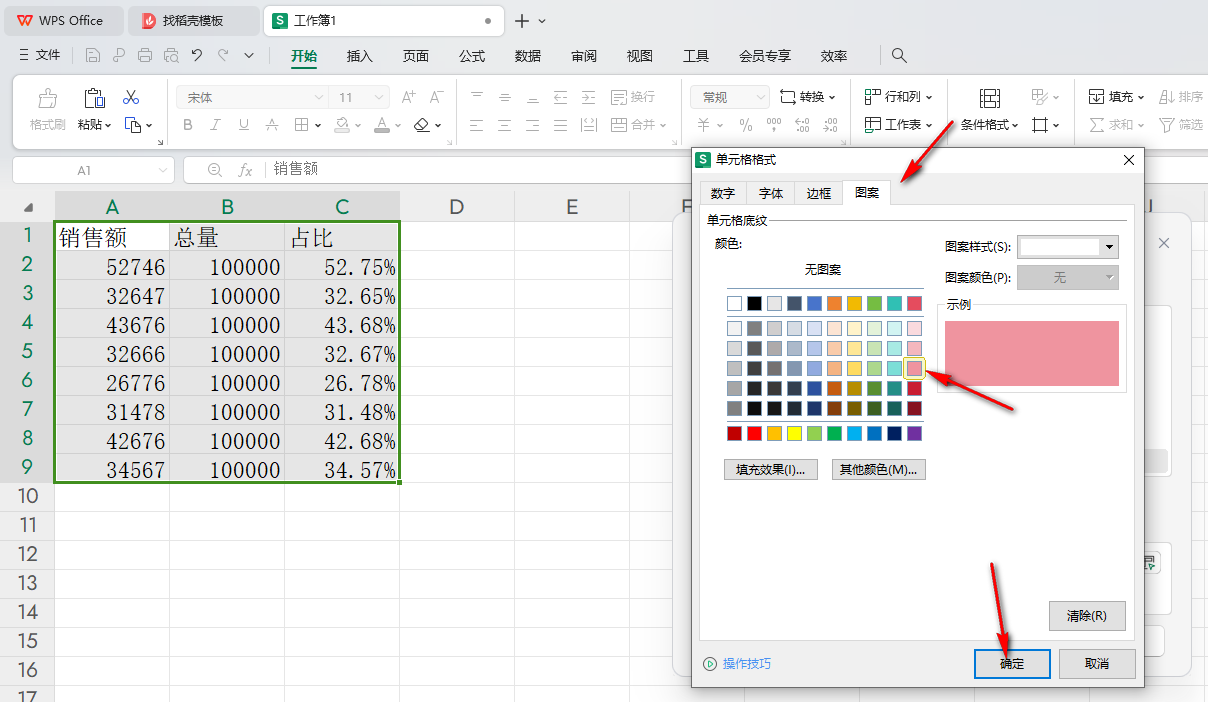Open the 数据 ribbon tab
The width and height of the screenshot is (1208, 702).
coord(528,56)
